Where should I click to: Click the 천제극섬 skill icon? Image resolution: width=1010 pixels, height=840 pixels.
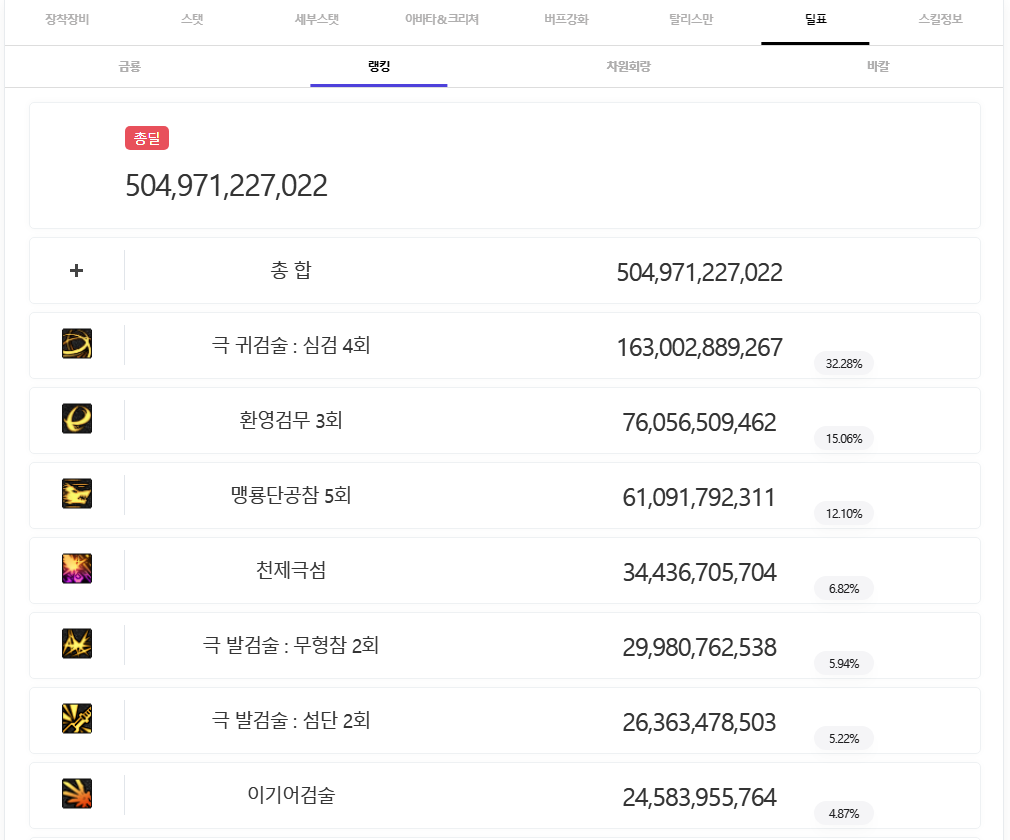coord(77,569)
